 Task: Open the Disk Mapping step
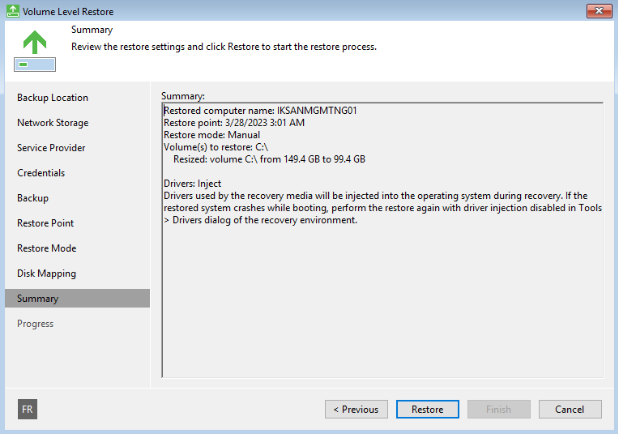pos(47,274)
